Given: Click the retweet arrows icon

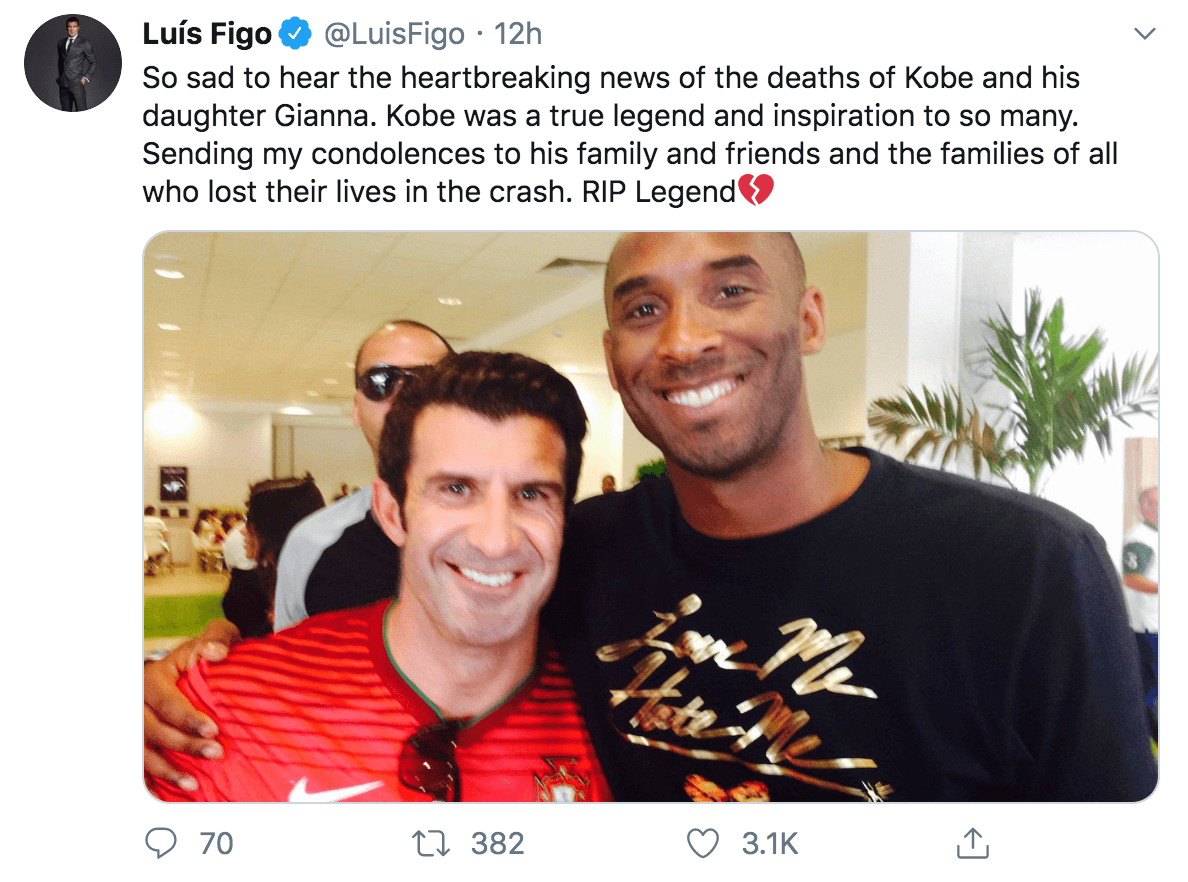Looking at the screenshot, I should 432,844.
